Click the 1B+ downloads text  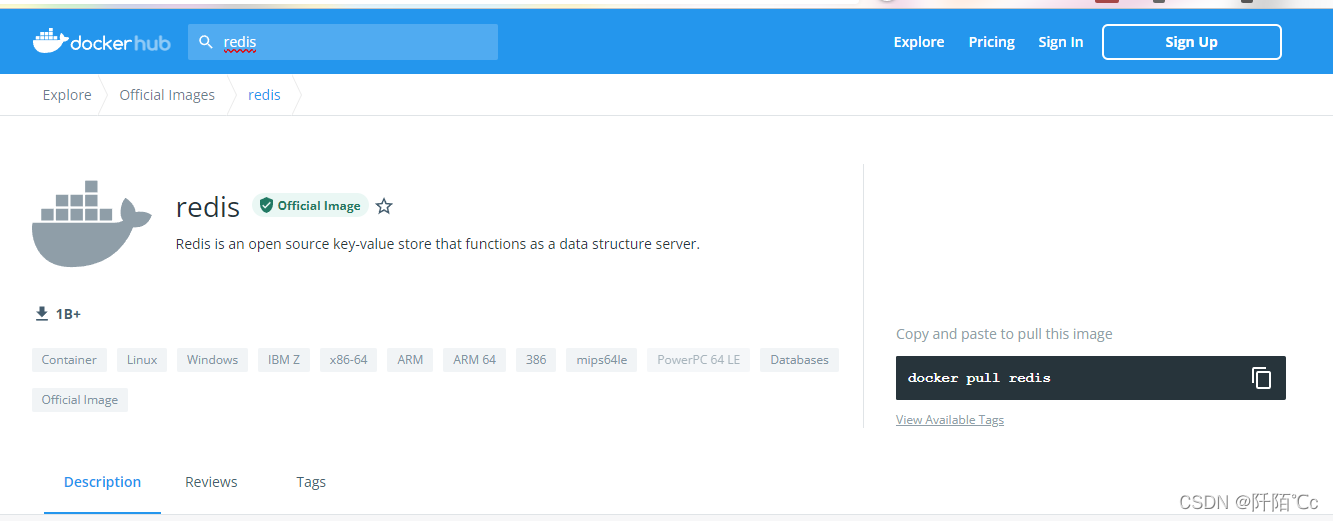68,314
